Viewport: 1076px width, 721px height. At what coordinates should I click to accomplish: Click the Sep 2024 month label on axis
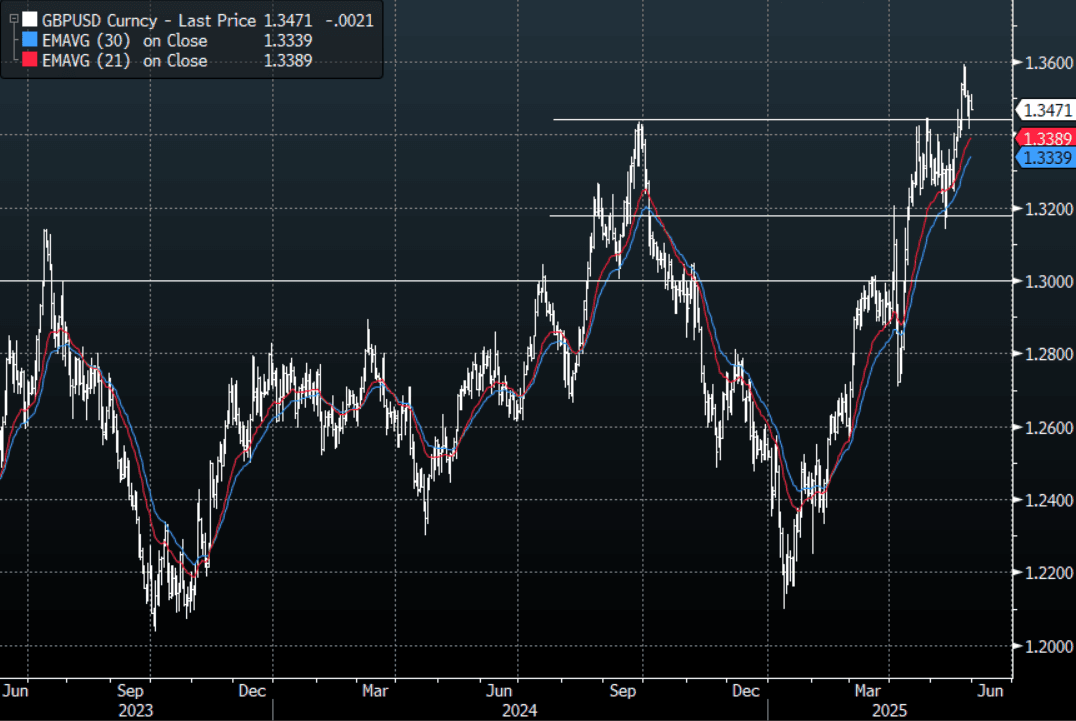624,690
